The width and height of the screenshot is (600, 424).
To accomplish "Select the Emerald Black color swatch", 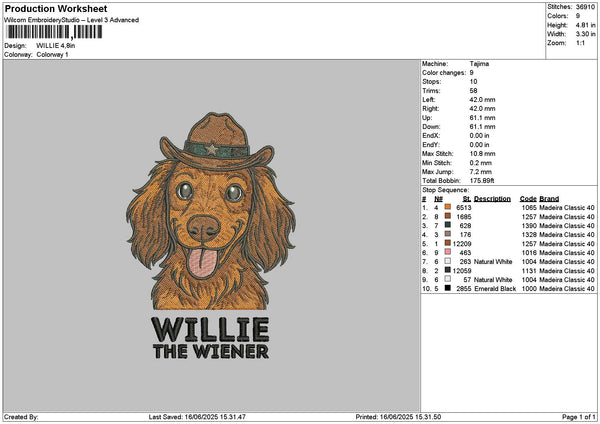I will pyautogui.click(x=447, y=288).
